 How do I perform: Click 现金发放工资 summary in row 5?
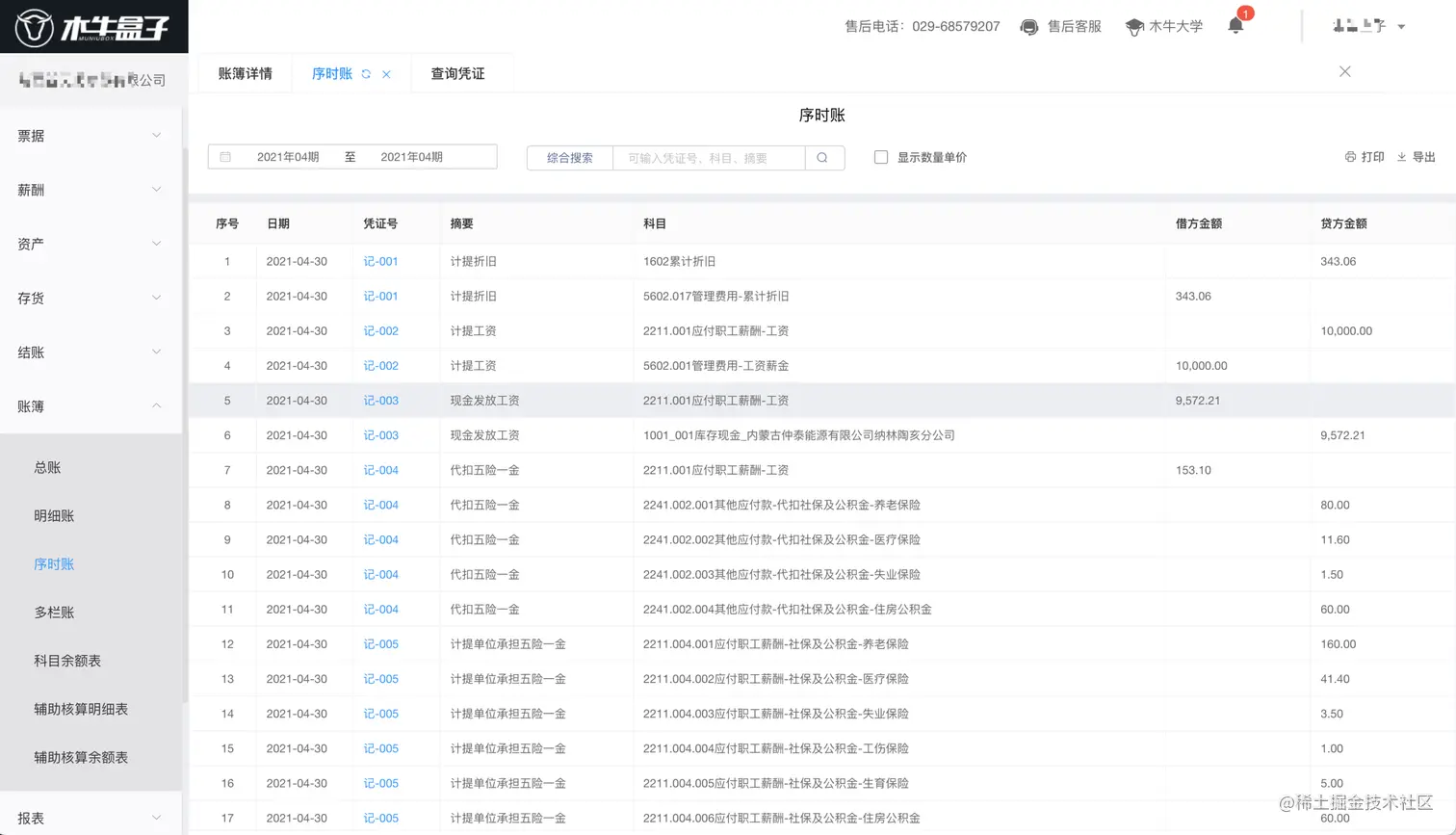click(484, 400)
